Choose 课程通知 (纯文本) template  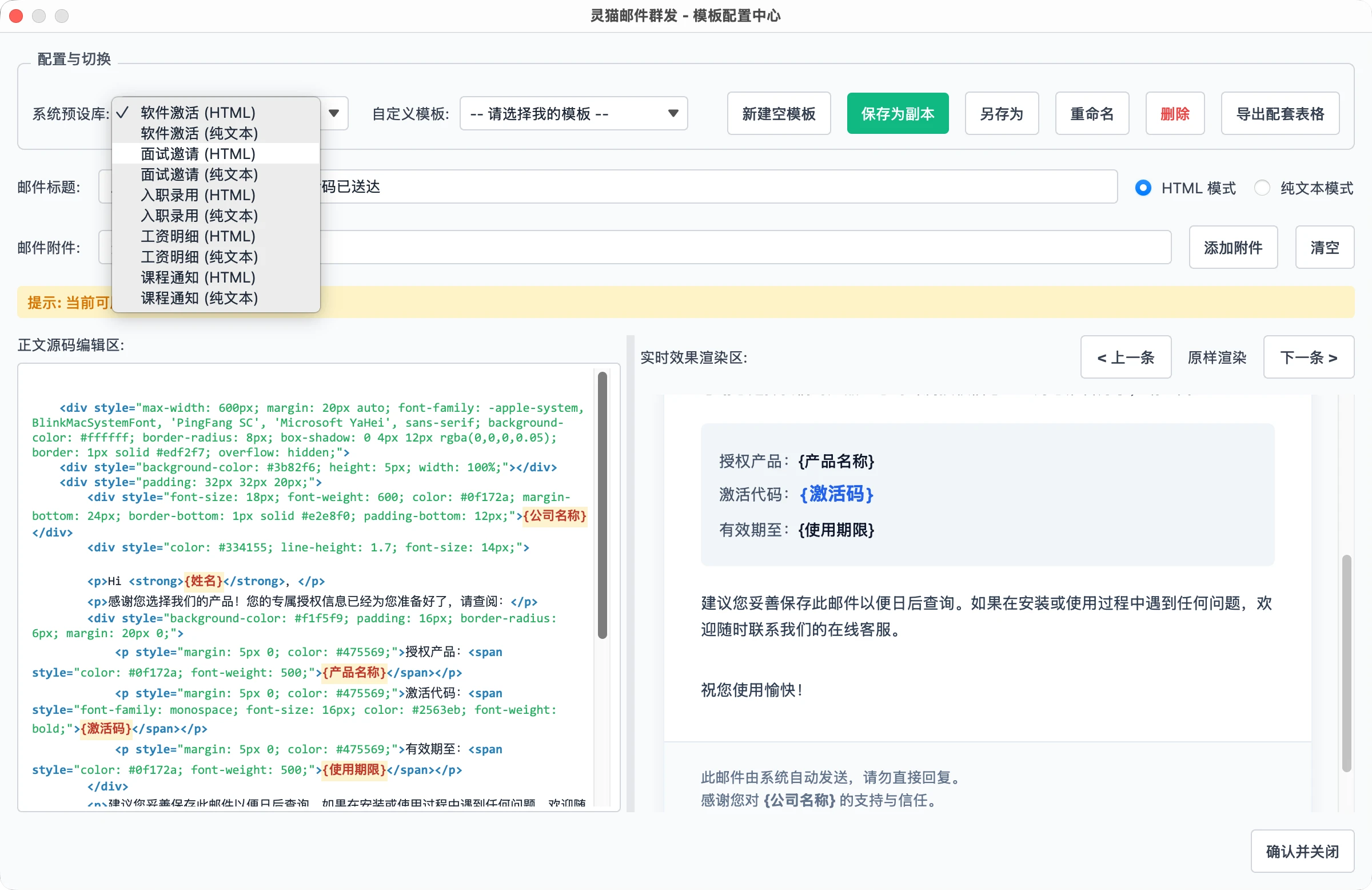(216, 298)
